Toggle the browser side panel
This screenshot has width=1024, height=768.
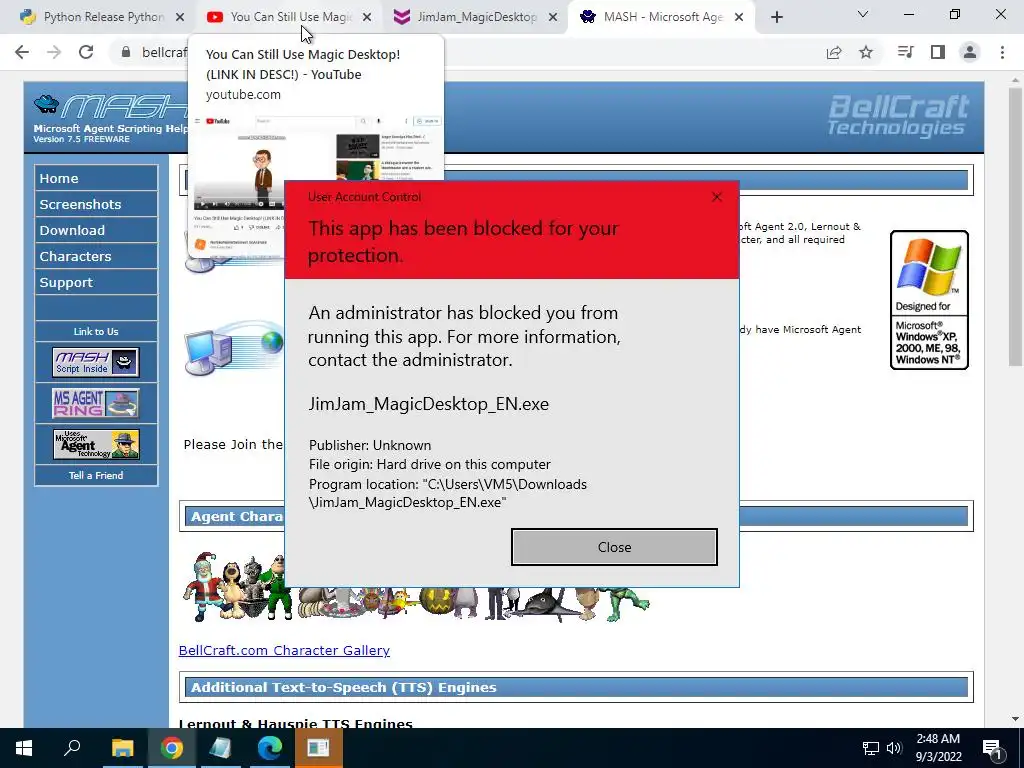pyautogui.click(x=938, y=52)
